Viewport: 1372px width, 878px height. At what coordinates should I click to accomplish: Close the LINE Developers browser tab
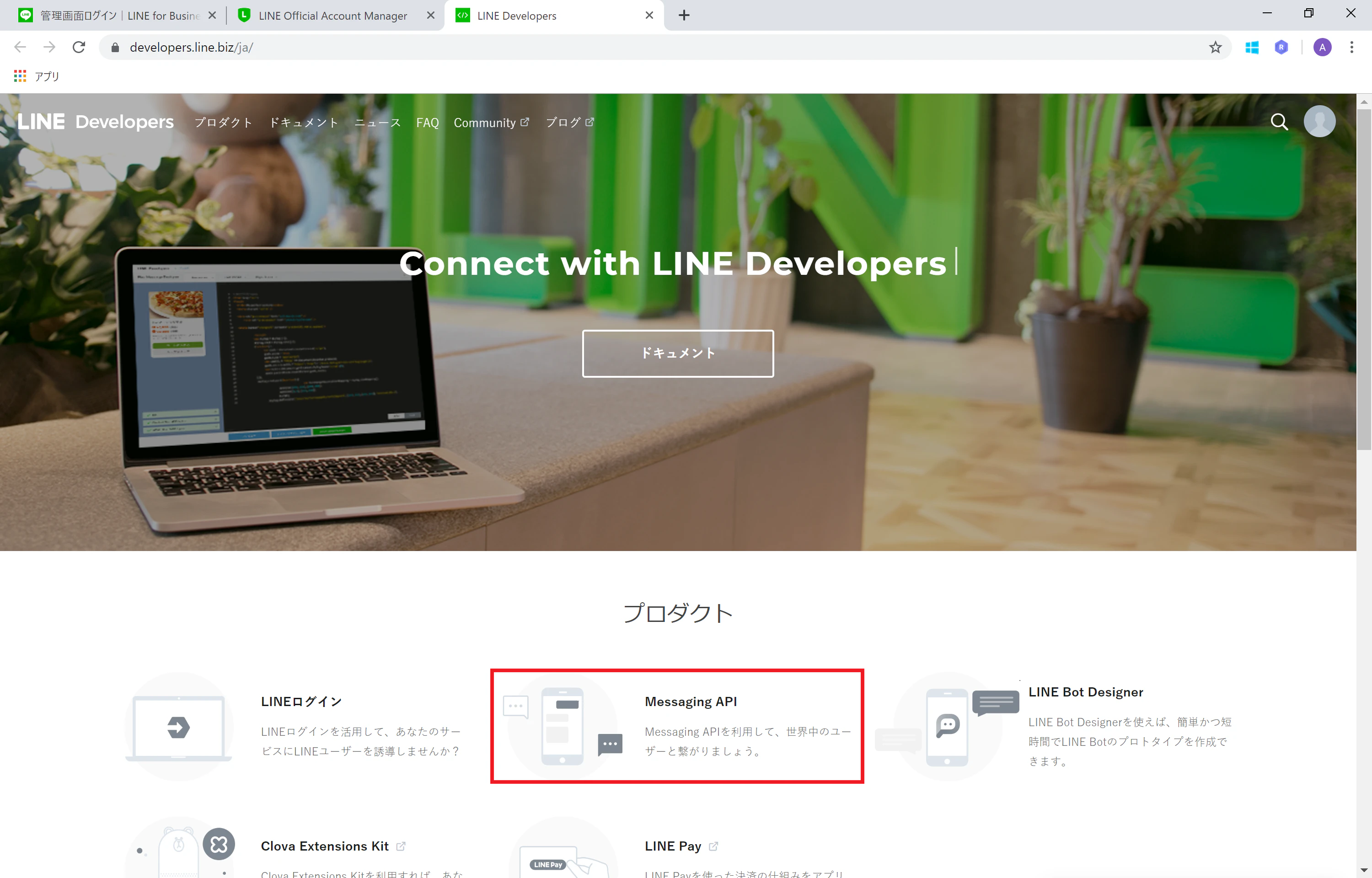pyautogui.click(x=649, y=16)
